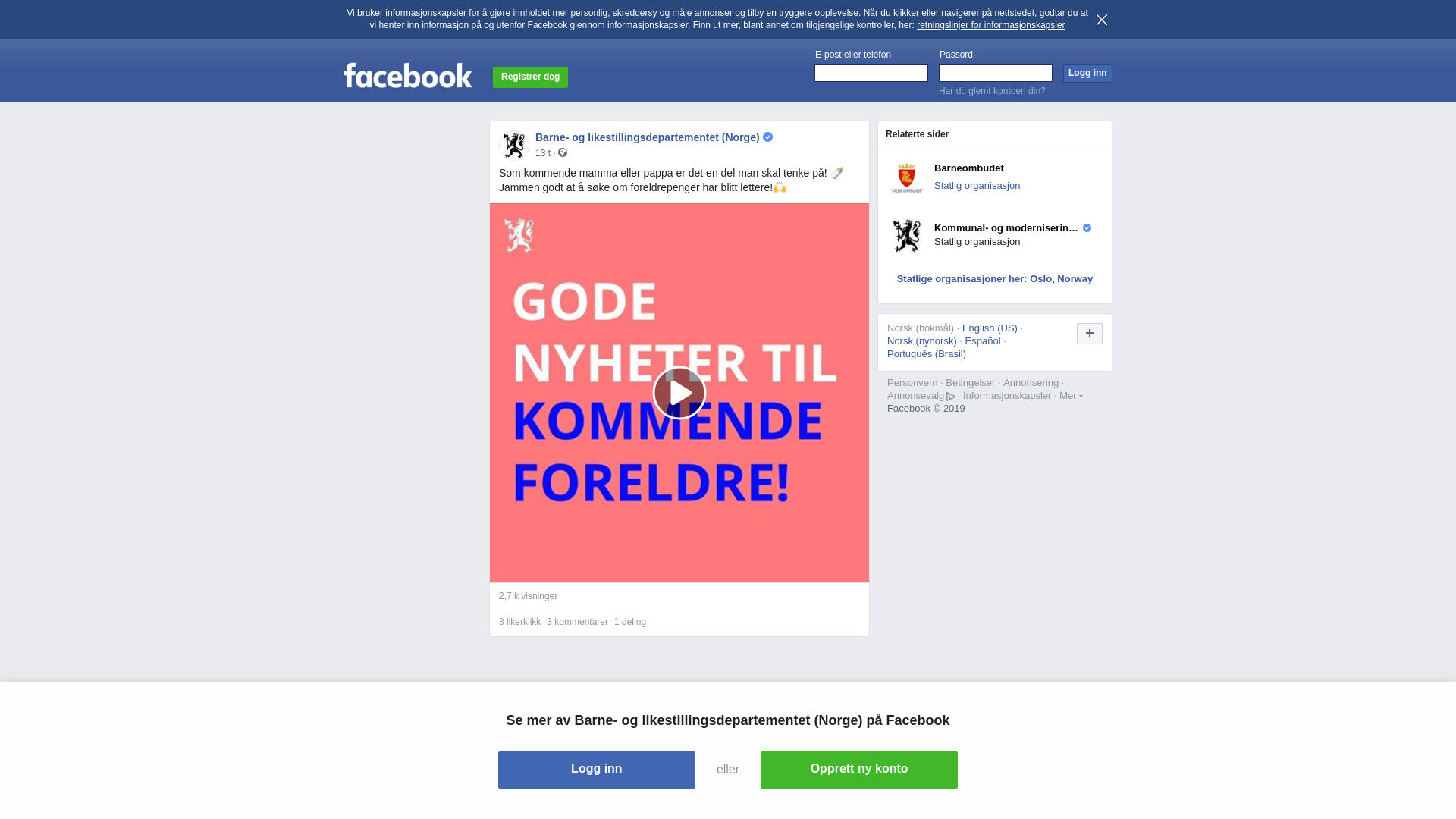Click the public globe icon on post
The width and height of the screenshot is (1456, 819).
click(x=563, y=152)
